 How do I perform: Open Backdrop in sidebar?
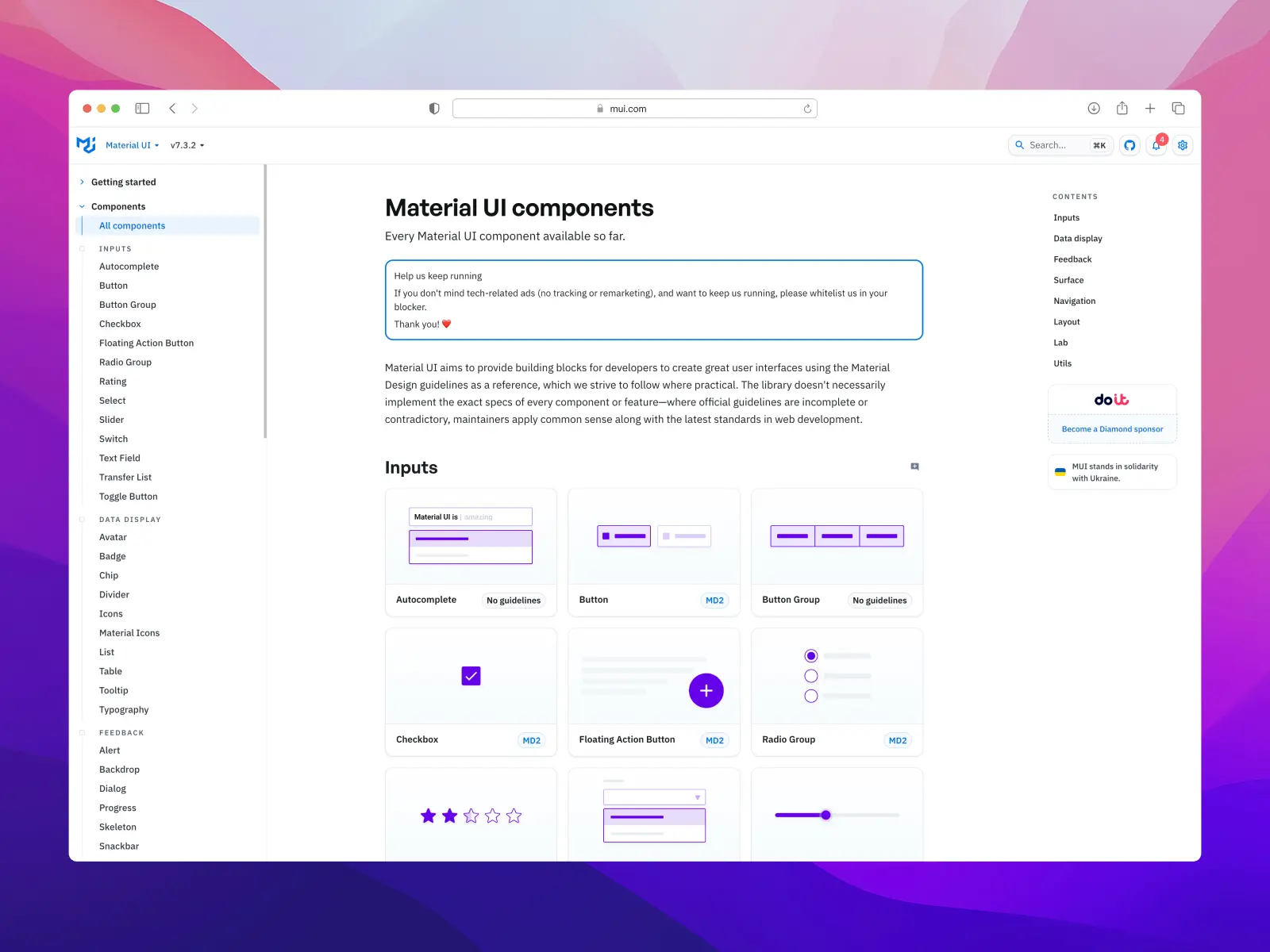pyautogui.click(x=119, y=770)
